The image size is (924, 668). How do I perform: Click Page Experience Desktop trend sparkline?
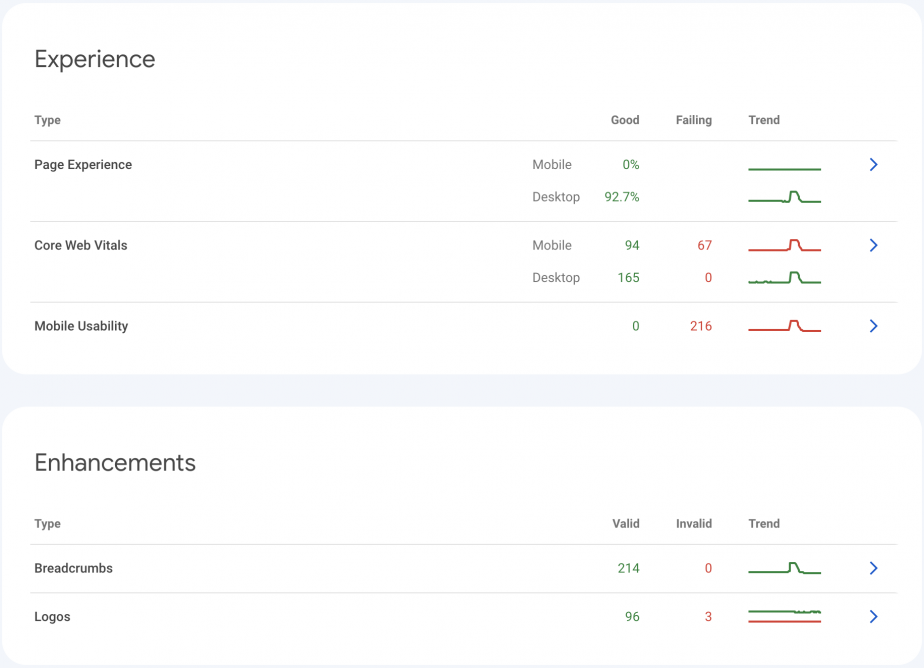(x=784, y=197)
